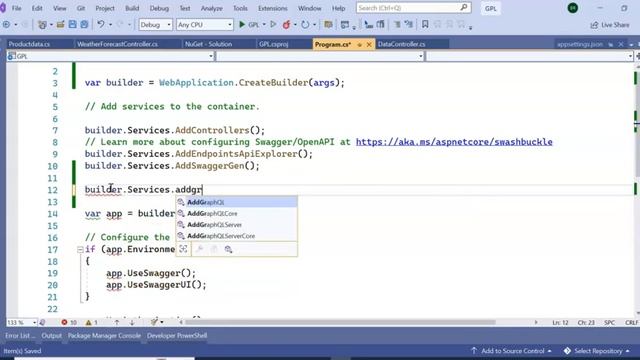Open the Package Manager Console panel
This screenshot has width=640, height=360.
point(104,336)
